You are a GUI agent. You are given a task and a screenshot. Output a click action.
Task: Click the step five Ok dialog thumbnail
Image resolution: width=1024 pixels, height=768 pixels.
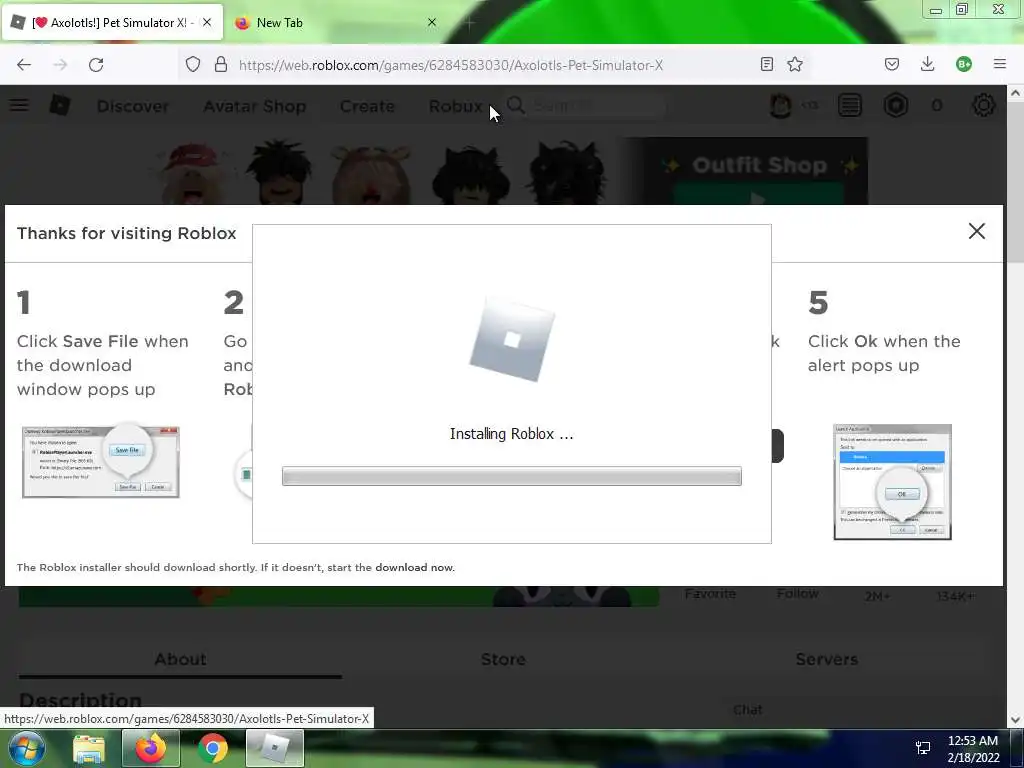point(892,482)
